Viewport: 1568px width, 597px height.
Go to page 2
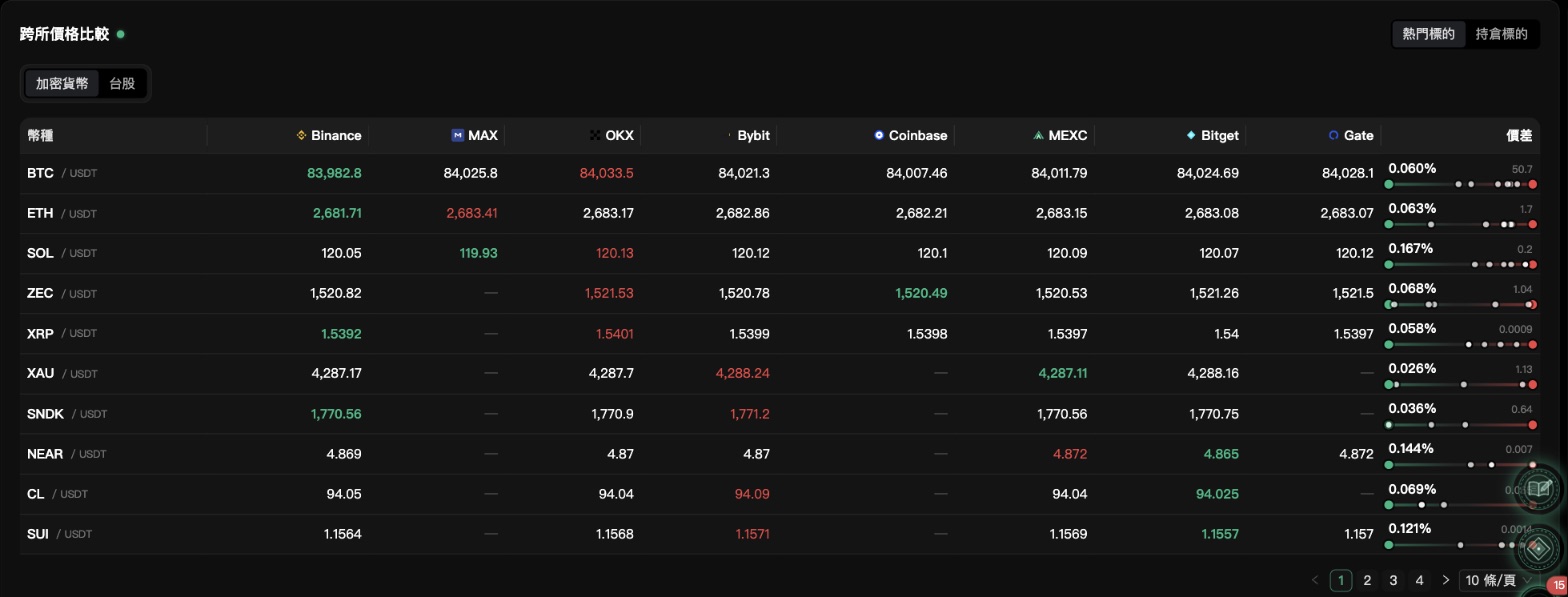coord(1367,580)
